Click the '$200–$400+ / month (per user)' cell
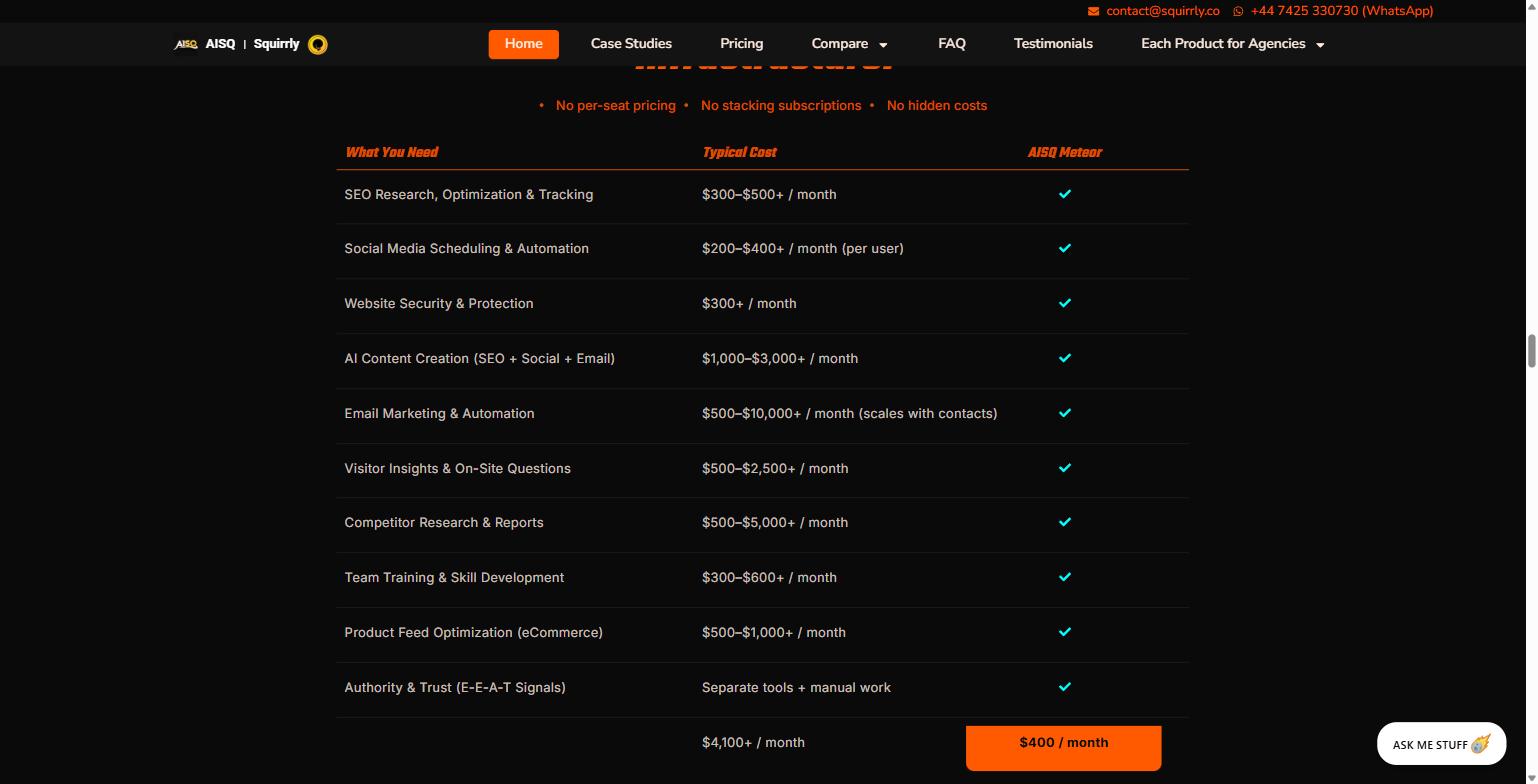 pos(803,248)
